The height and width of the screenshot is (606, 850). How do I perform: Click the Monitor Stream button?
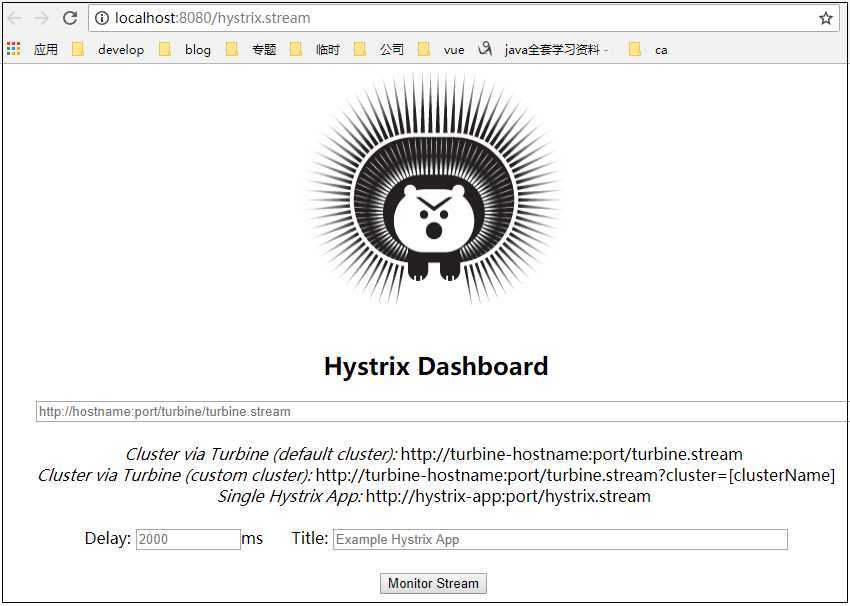click(433, 583)
